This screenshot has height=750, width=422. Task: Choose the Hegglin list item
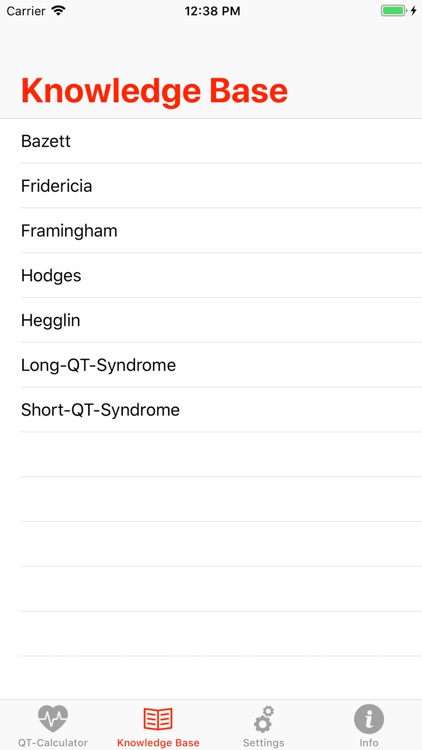(211, 320)
